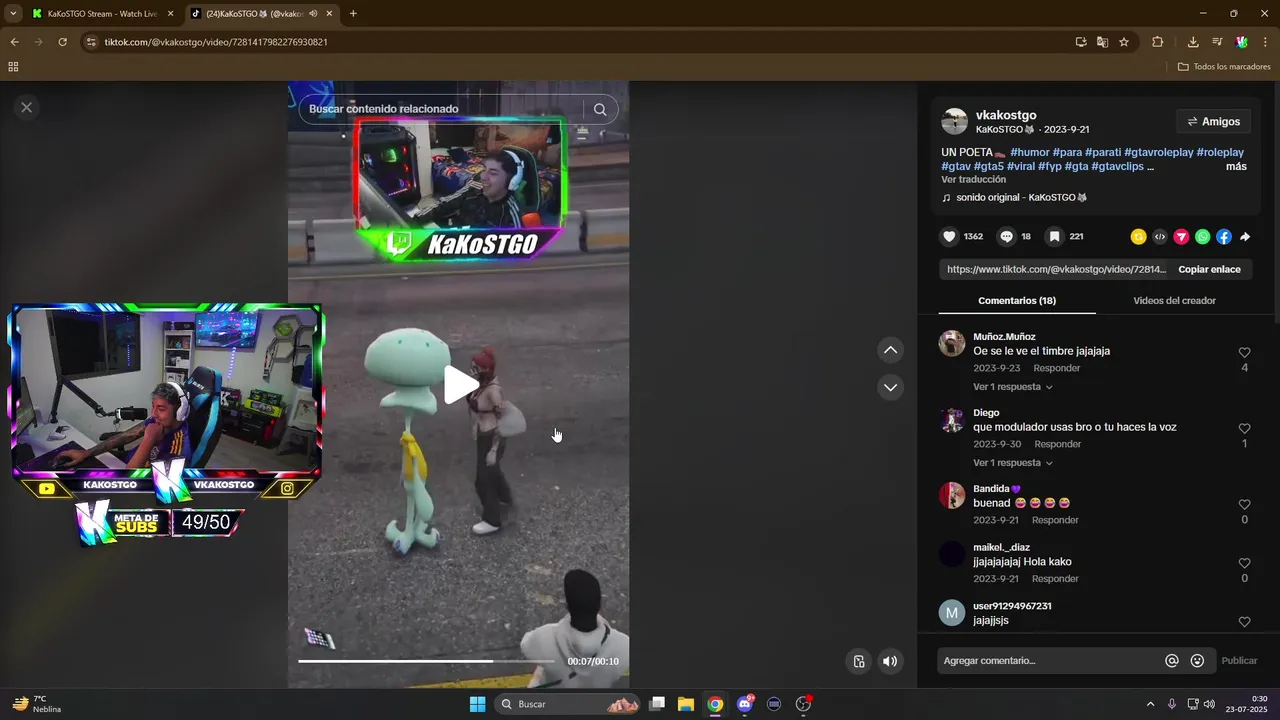Like Diego's comment
Image resolution: width=1280 pixels, height=720 pixels.
pos(1245,429)
